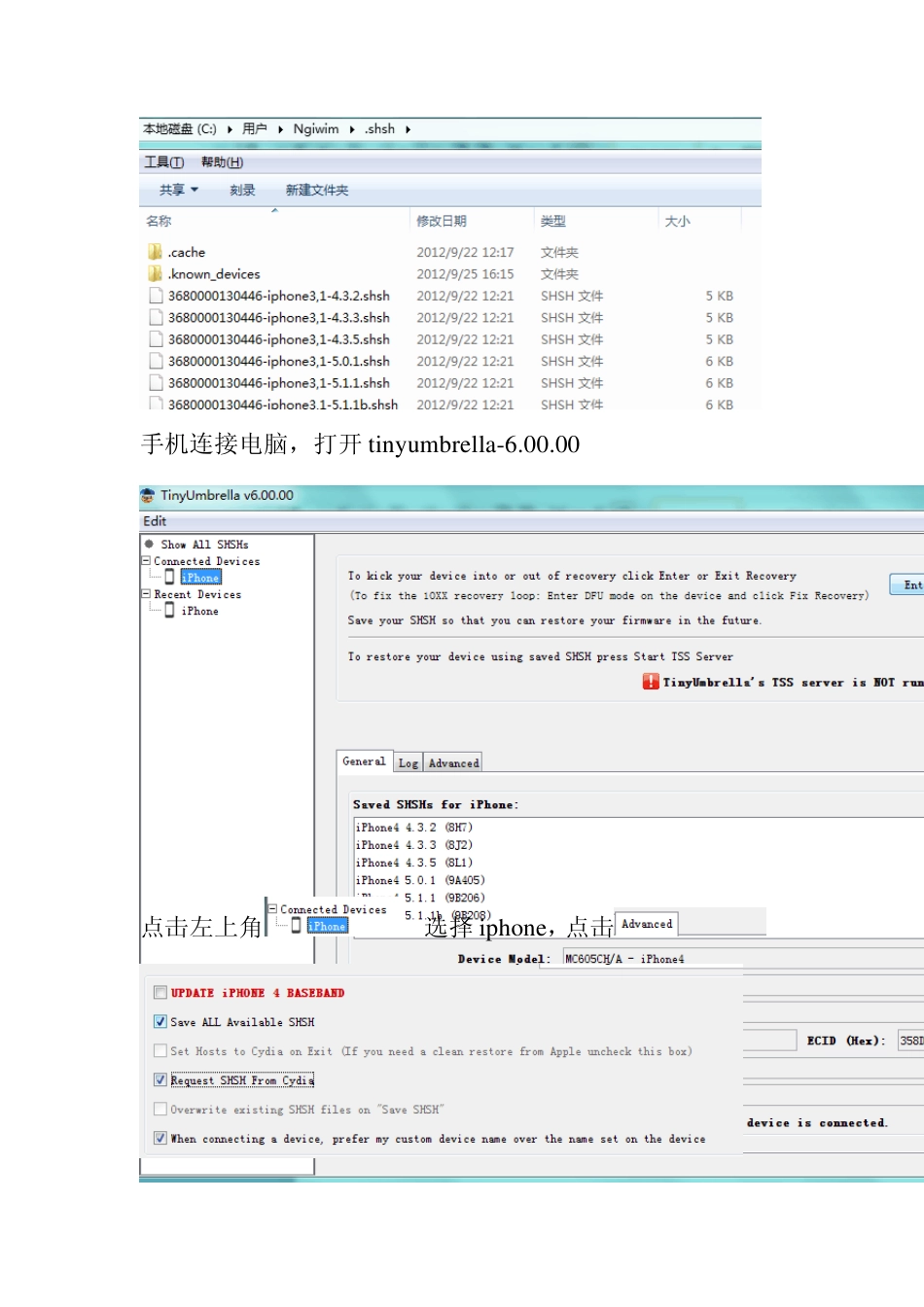Click Ngiwim in the address breadcrumb
924x1307 pixels.
point(316,129)
